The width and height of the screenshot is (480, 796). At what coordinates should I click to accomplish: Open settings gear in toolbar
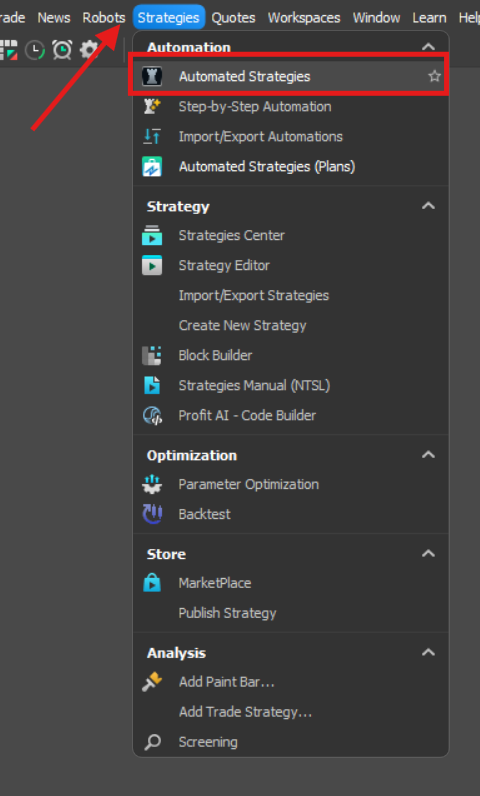point(89,50)
